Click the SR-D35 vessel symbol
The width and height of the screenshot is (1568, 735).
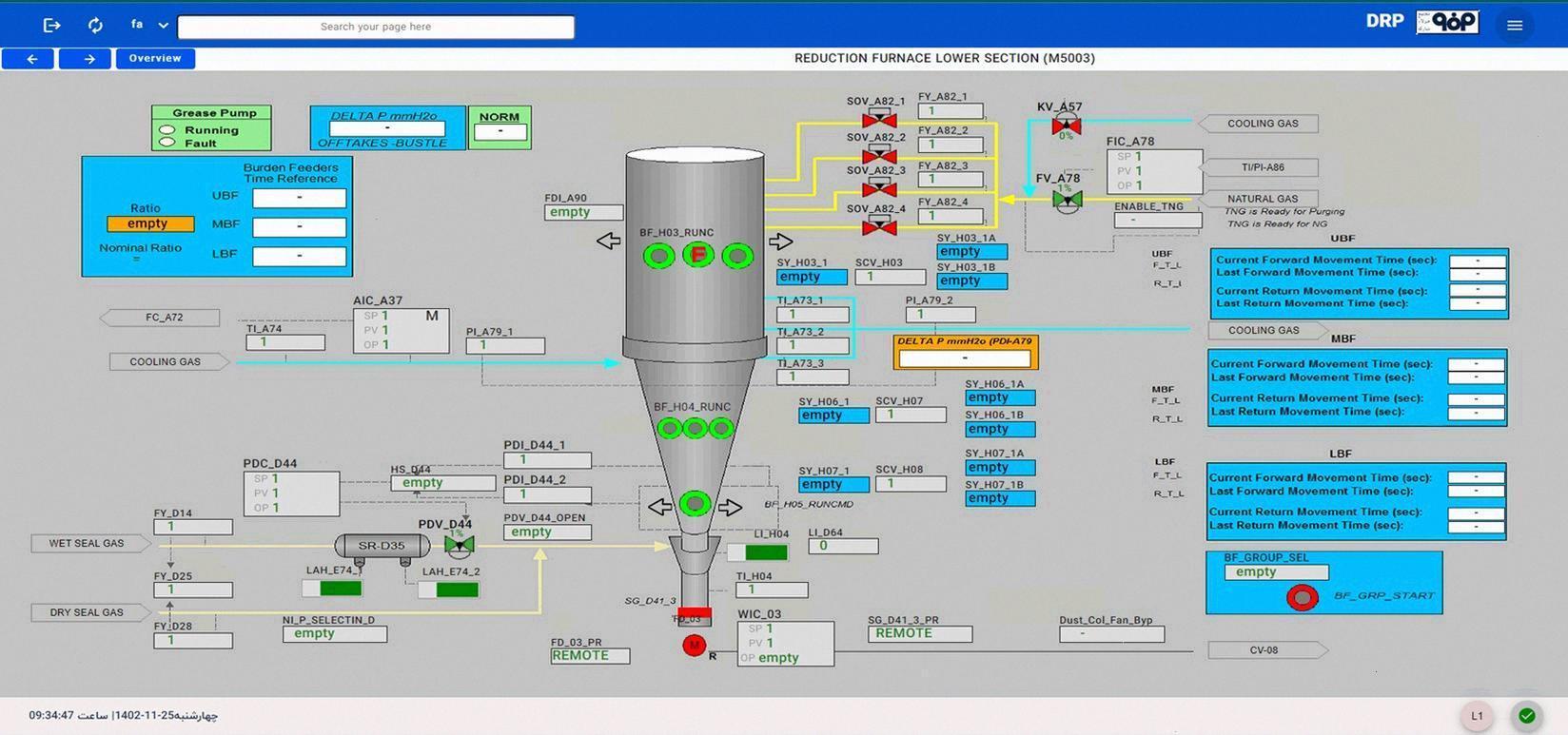tap(382, 546)
